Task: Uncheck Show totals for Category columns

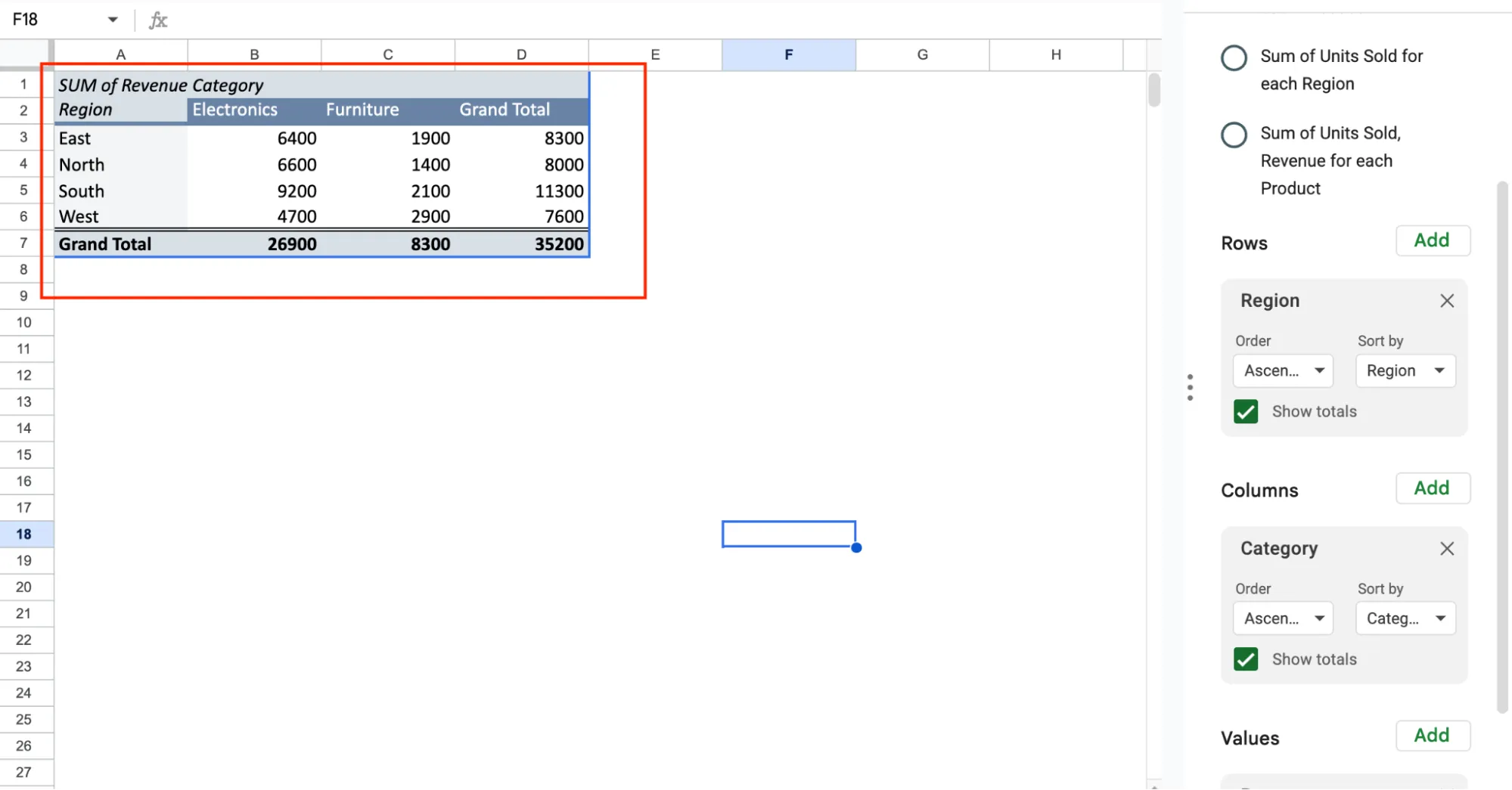Action: tap(1245, 658)
